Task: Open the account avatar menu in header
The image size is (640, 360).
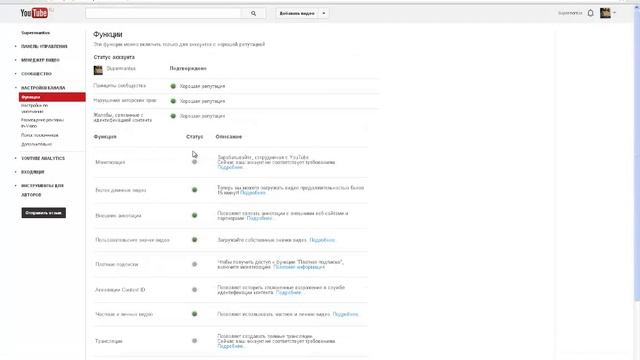Action: (607, 13)
